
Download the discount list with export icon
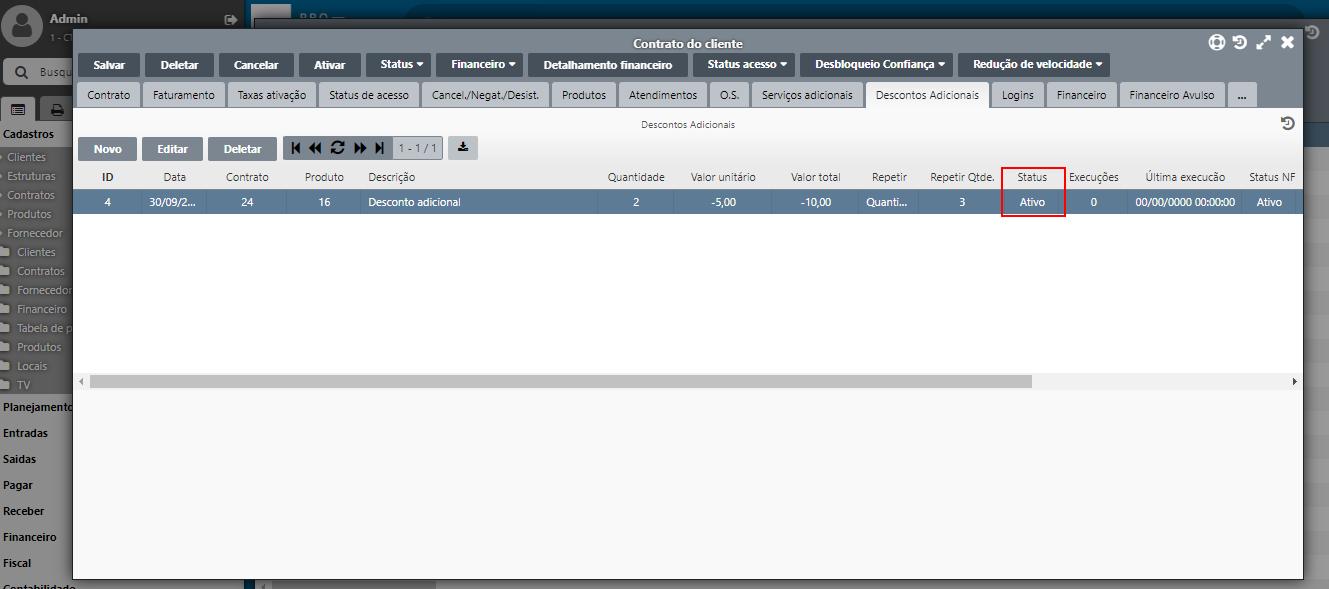[462, 148]
